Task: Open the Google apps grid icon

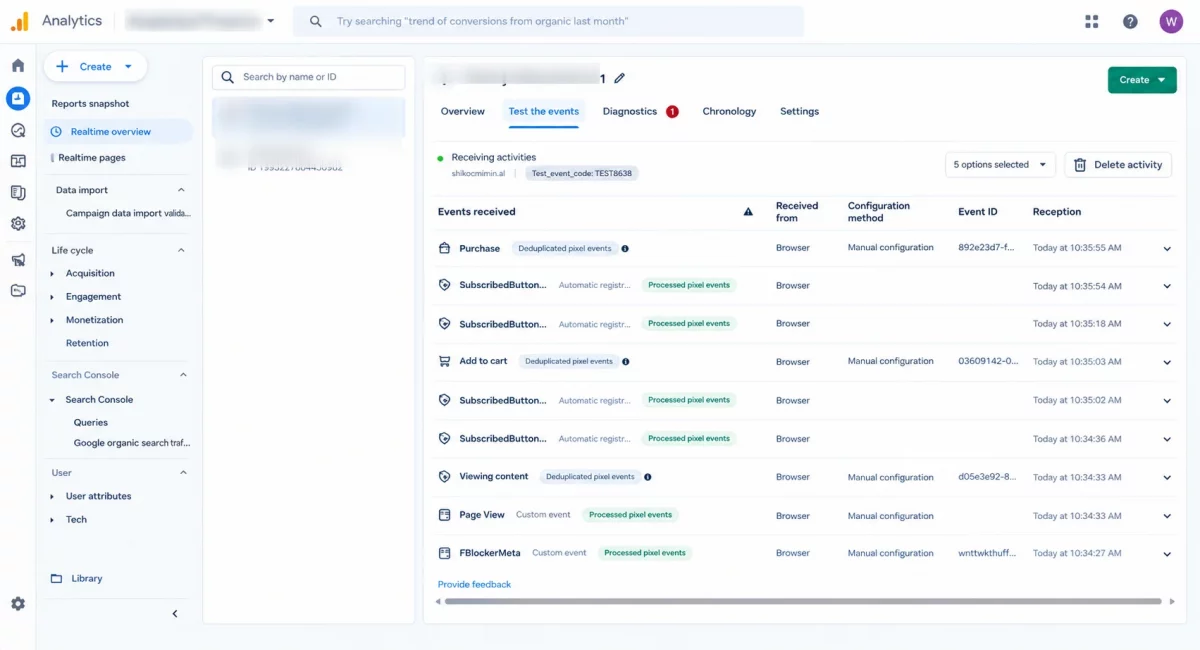Action: click(x=1091, y=21)
